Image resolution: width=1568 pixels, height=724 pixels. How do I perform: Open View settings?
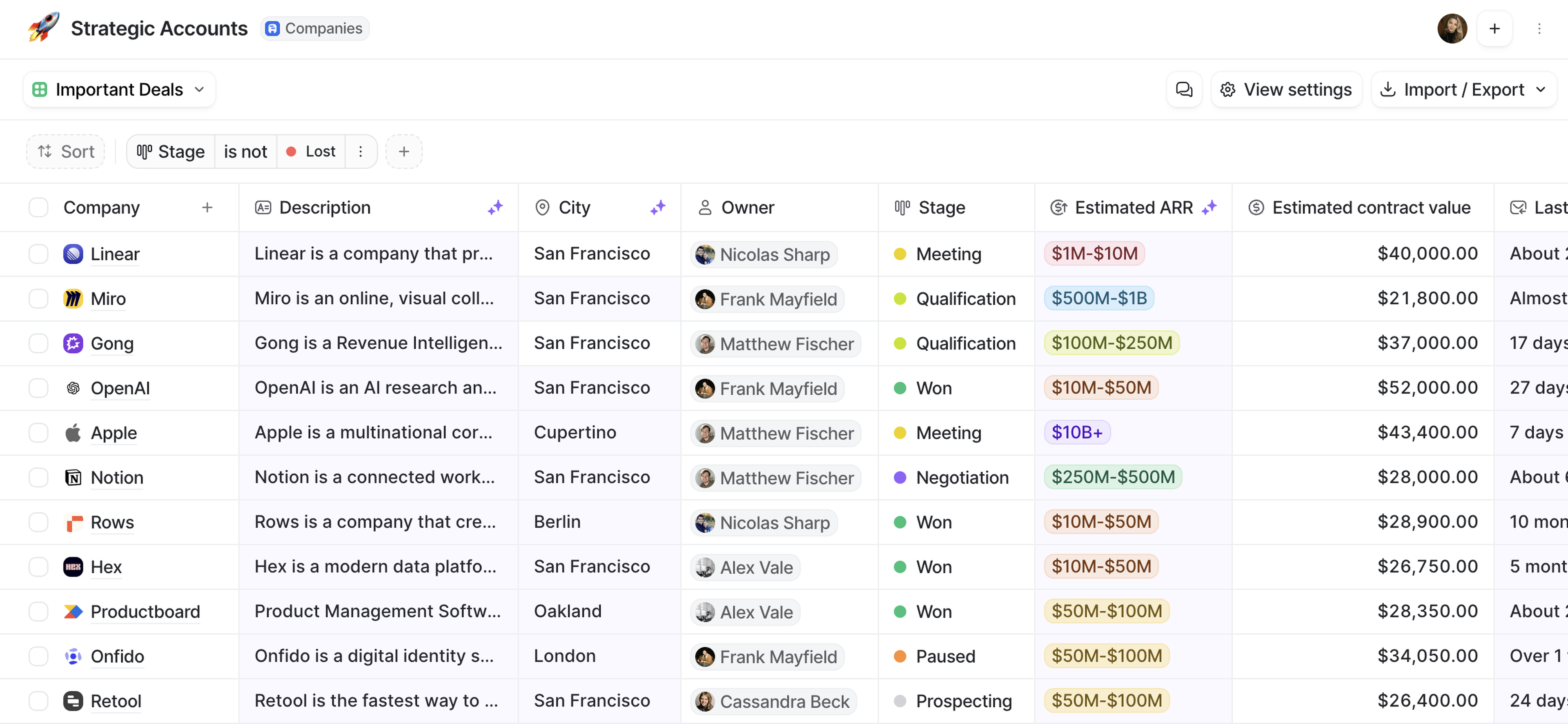pos(1286,89)
